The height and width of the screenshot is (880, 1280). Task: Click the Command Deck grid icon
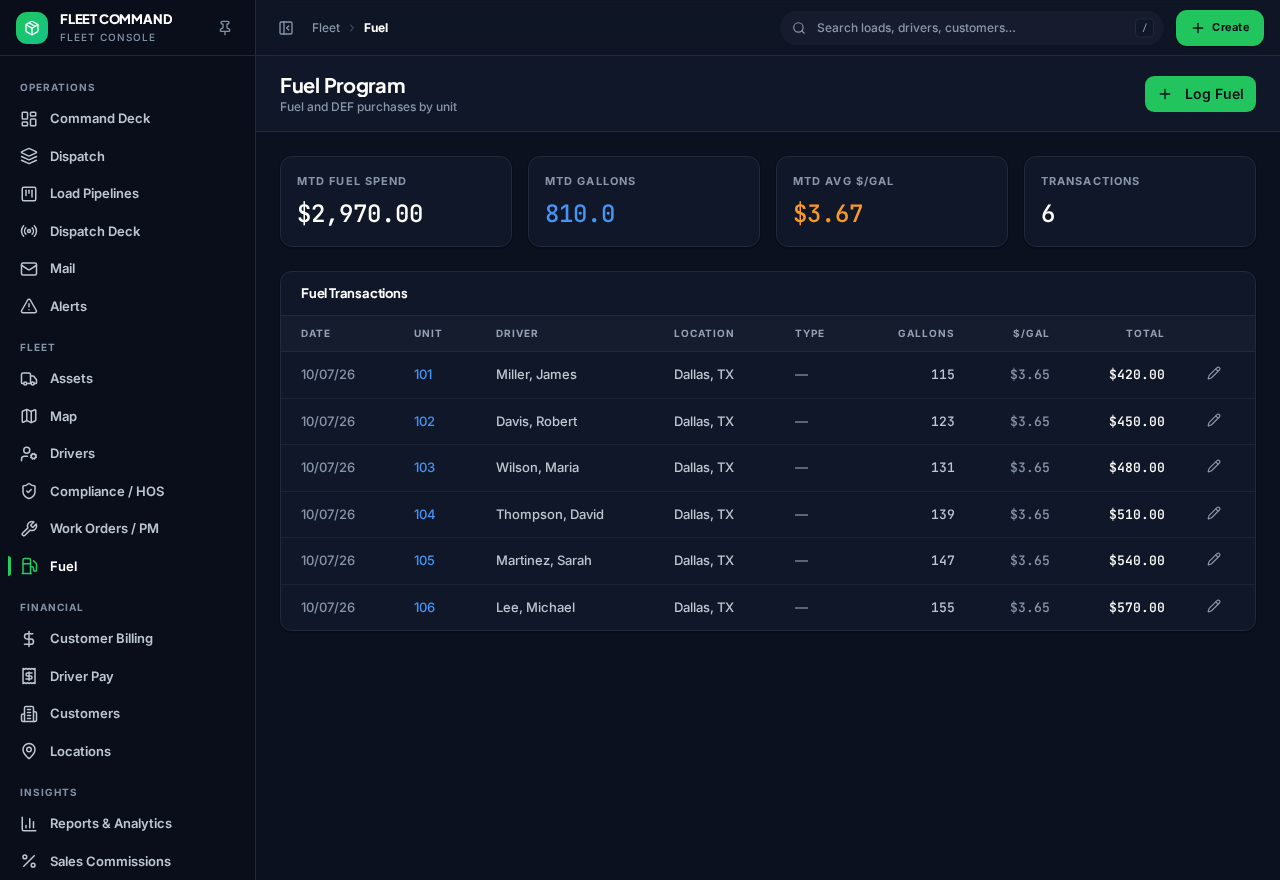[x=29, y=119]
